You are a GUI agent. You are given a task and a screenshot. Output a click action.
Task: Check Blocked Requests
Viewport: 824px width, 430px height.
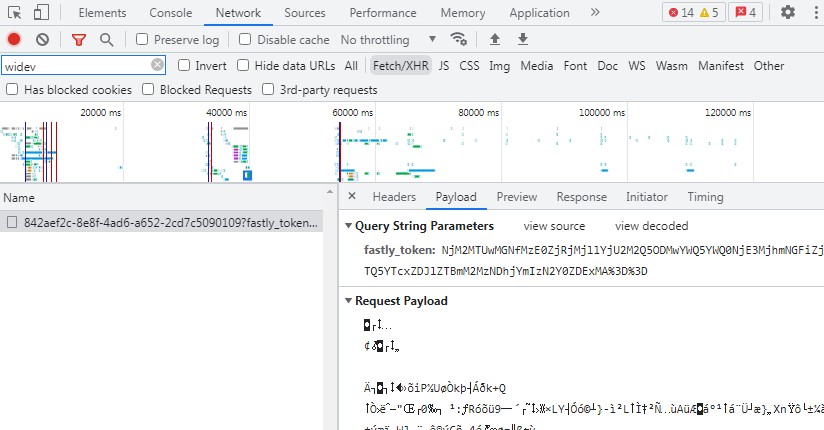(x=148, y=89)
